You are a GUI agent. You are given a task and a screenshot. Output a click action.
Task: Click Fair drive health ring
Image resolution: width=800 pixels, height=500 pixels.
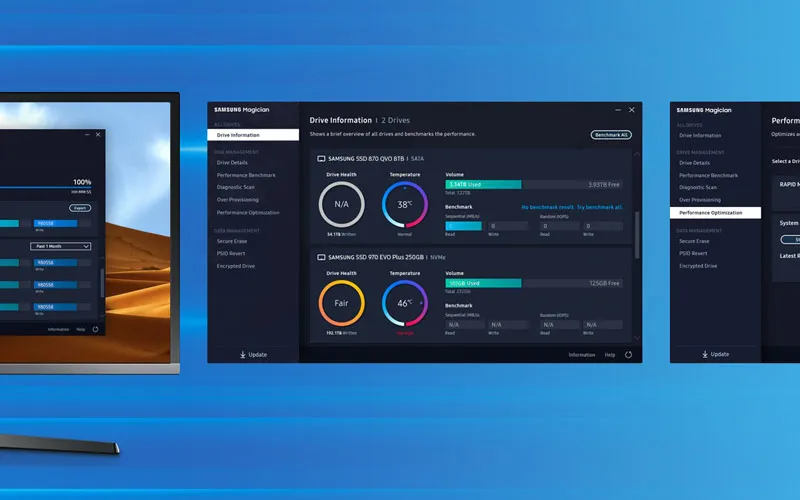pyautogui.click(x=341, y=302)
